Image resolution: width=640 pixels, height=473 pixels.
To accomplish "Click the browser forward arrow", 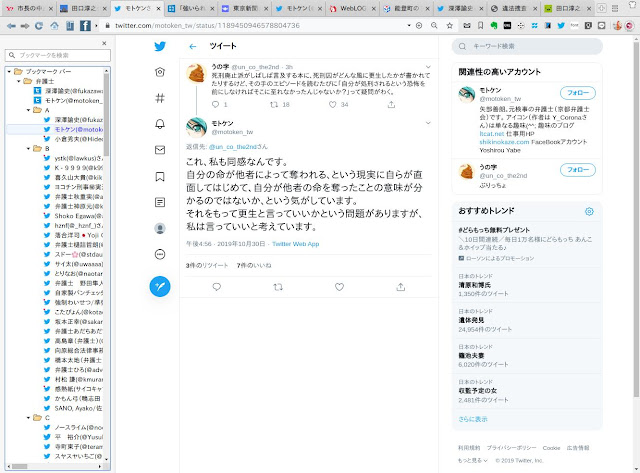I will pos(25,26).
